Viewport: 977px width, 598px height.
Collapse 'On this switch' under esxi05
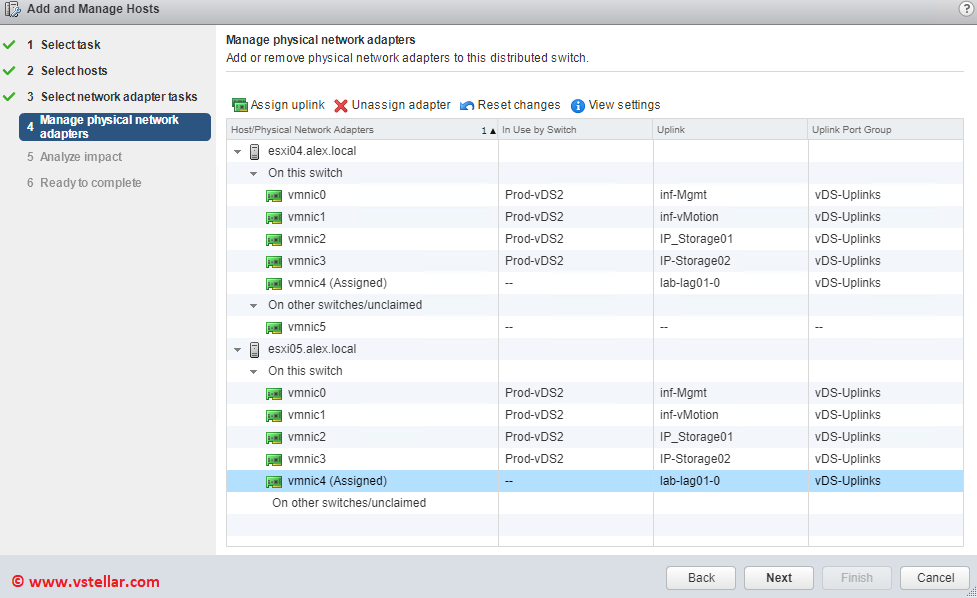click(254, 372)
